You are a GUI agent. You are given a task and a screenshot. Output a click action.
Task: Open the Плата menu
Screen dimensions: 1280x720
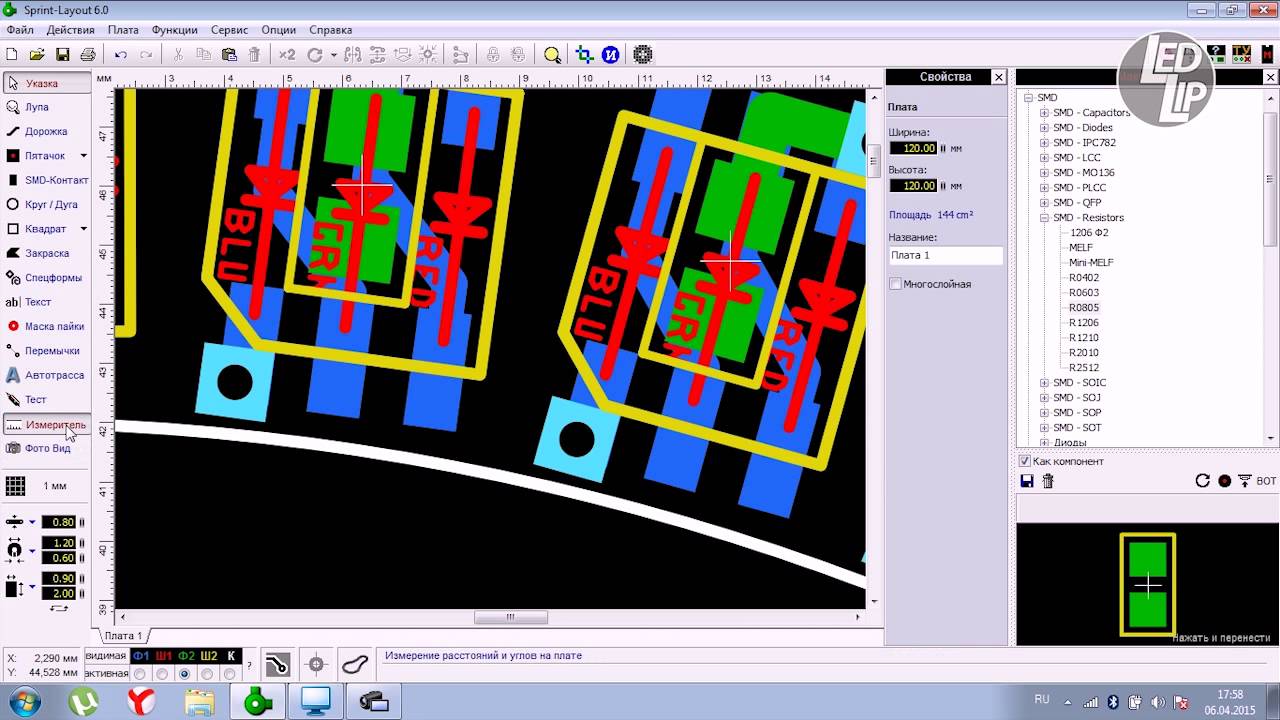123,30
